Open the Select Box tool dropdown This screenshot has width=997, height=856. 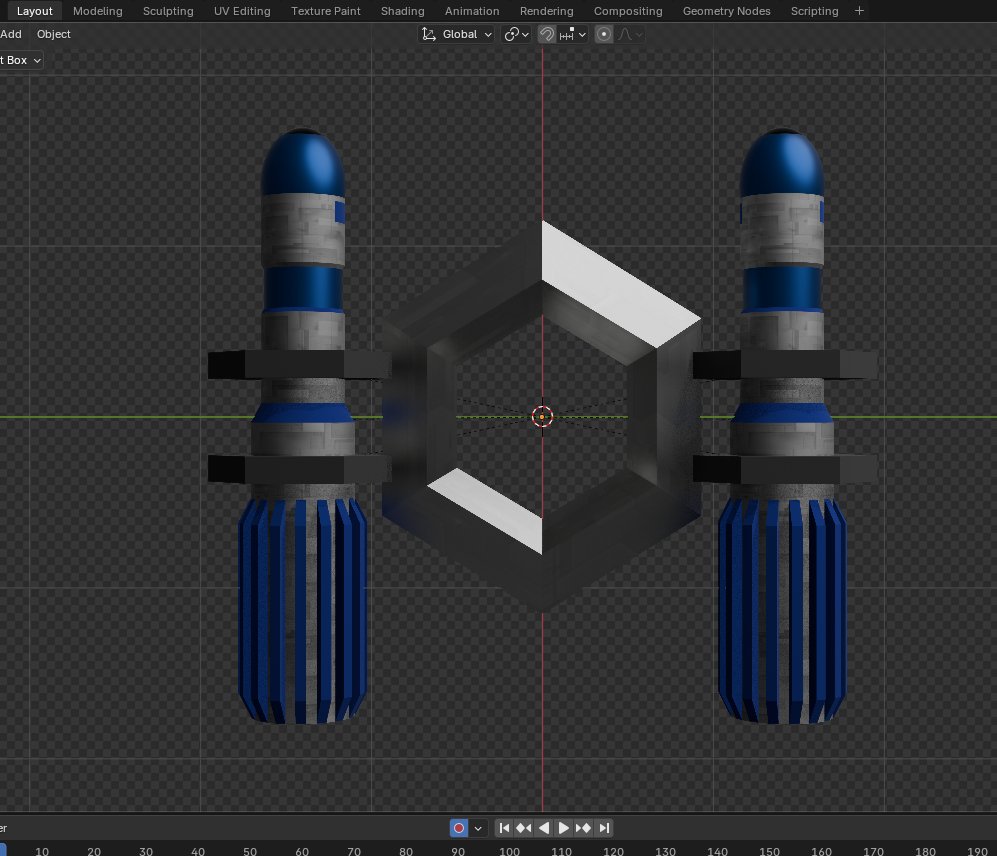tap(20, 60)
